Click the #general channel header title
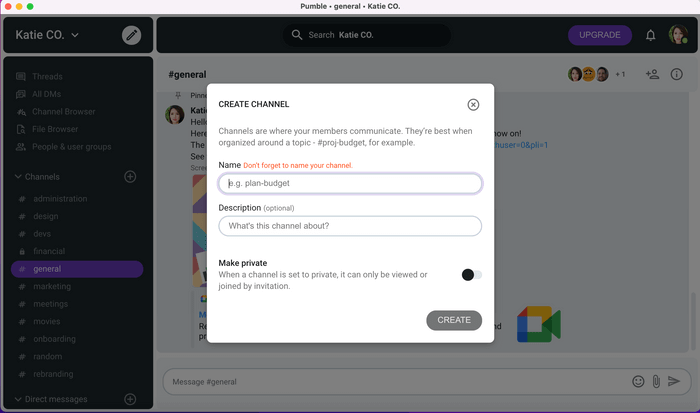Viewport: 700px width, 413px height. 187,75
